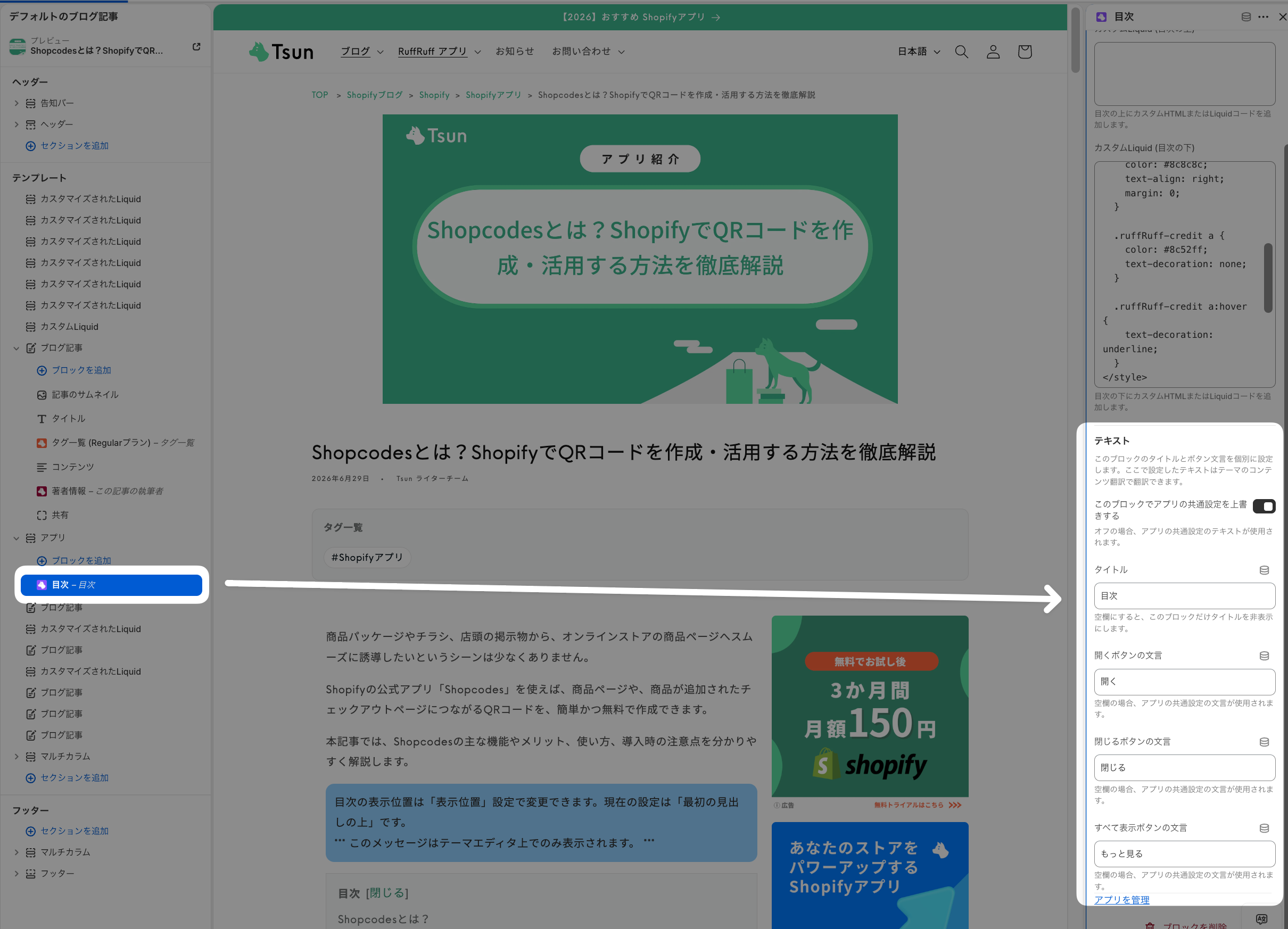Screen dimensions: 1288x929
Task: Open the shopping cart icon in store header
Action: (x=1025, y=52)
